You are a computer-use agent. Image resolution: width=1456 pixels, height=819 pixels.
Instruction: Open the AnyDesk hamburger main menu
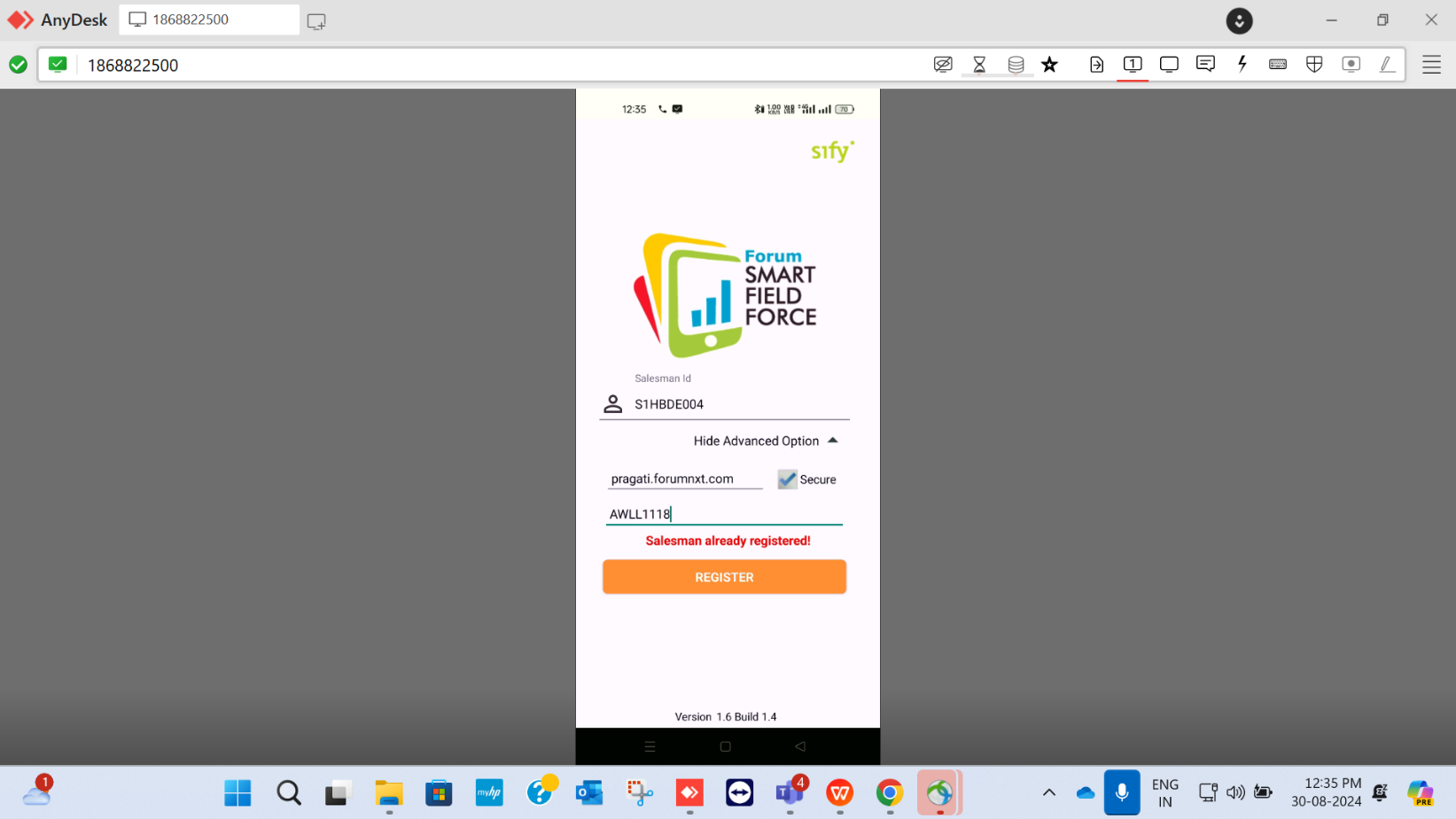click(x=1431, y=65)
